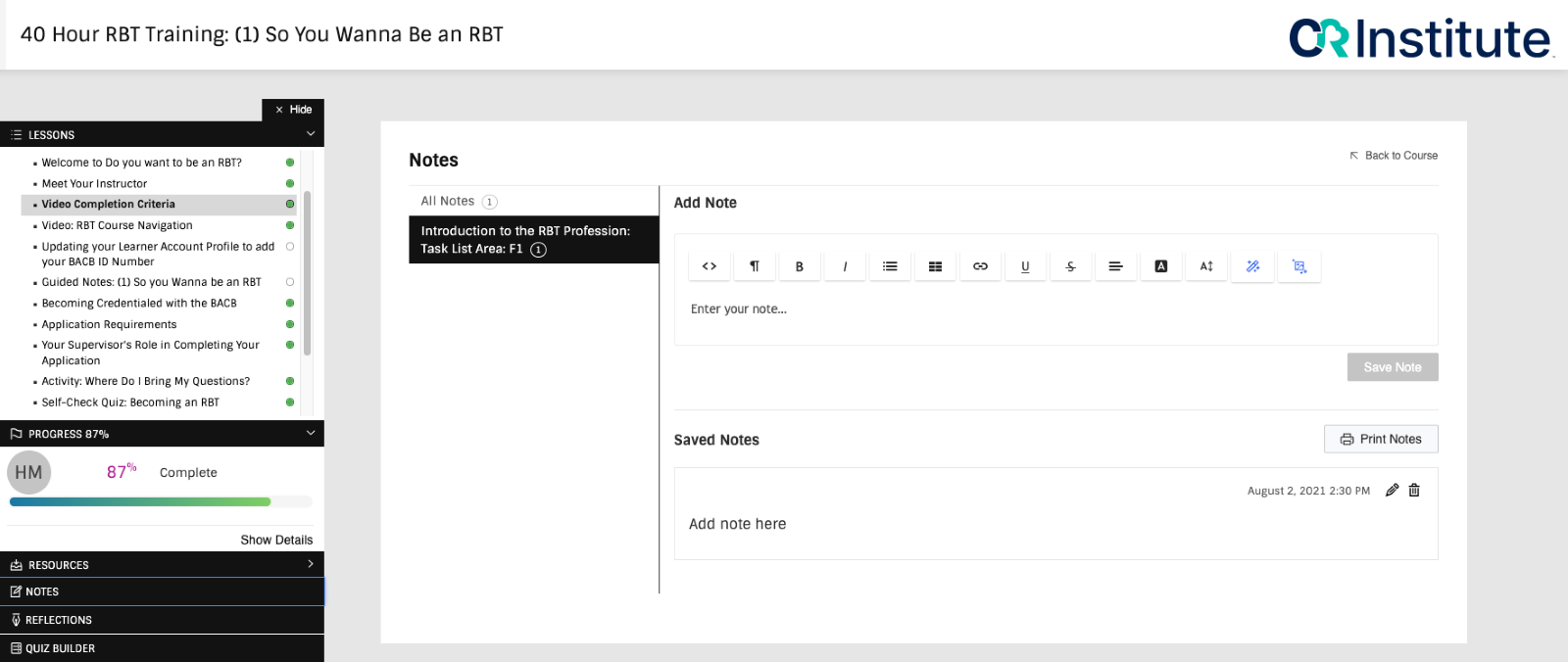Collapse the Progress 87% panel chevron
Viewport: 1568px width, 662px height.
coord(311,433)
